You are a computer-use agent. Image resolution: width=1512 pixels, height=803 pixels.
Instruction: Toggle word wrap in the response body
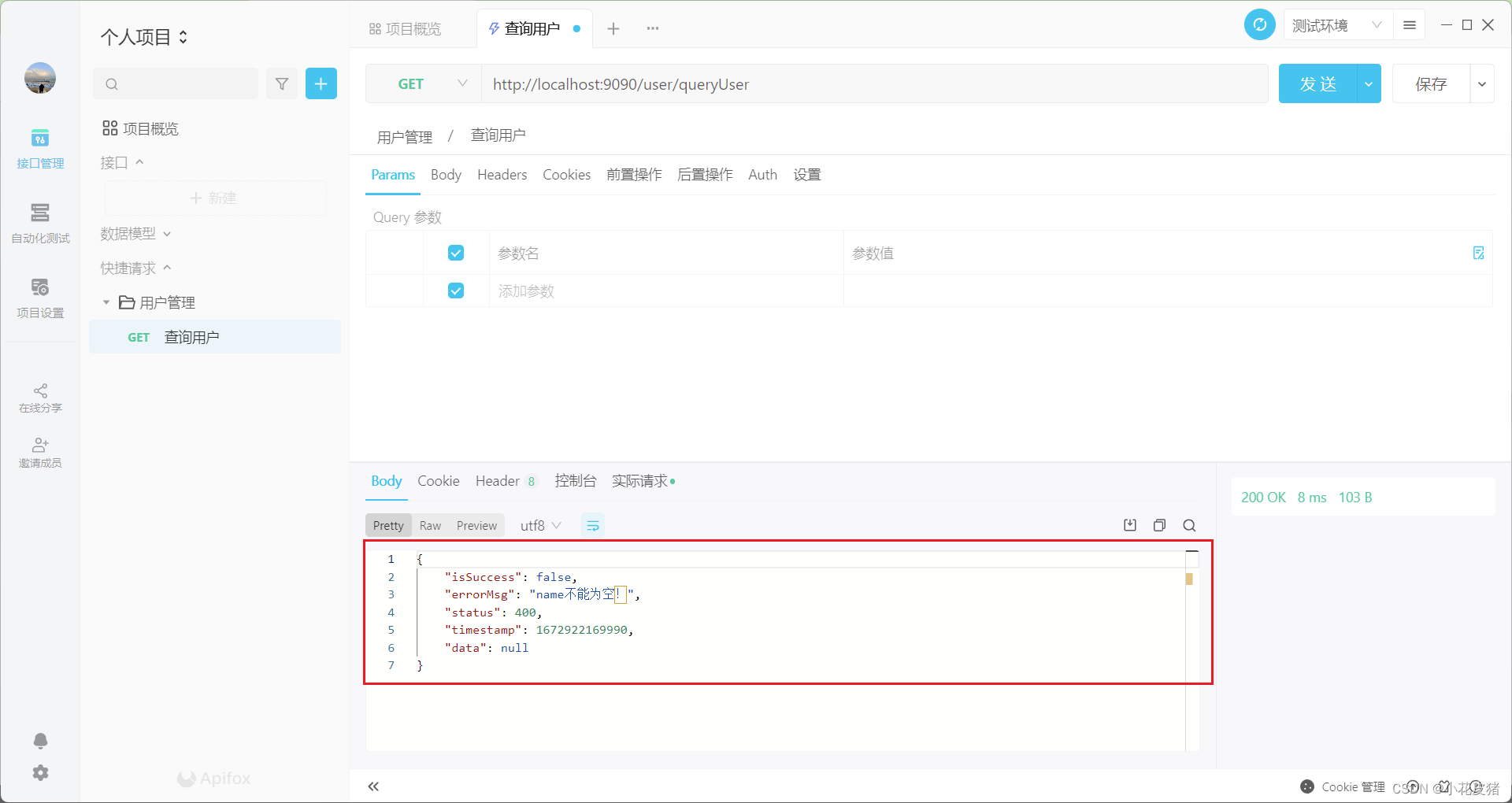coord(593,525)
